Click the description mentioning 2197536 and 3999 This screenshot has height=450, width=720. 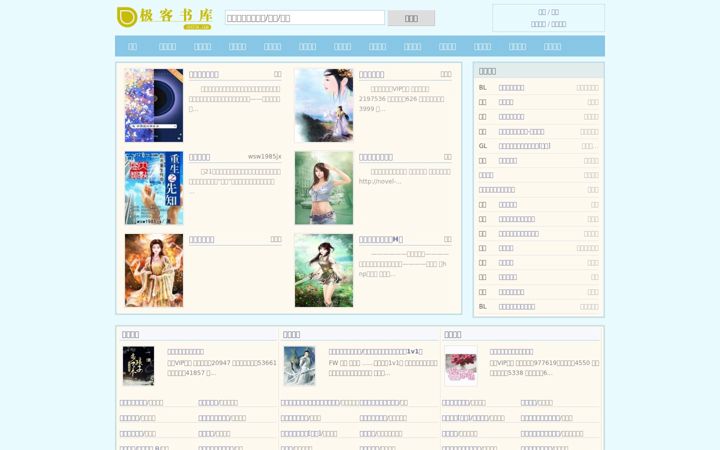click(401, 99)
